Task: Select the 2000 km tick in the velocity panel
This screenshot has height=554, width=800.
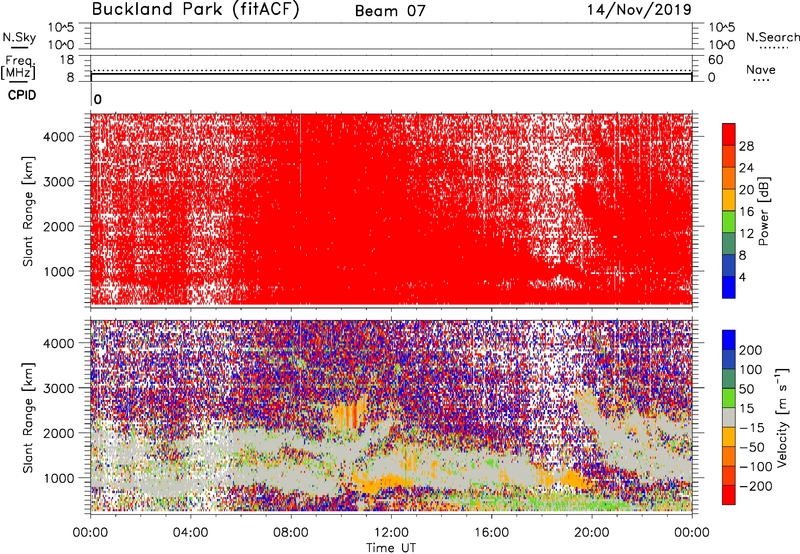Action: click(59, 433)
